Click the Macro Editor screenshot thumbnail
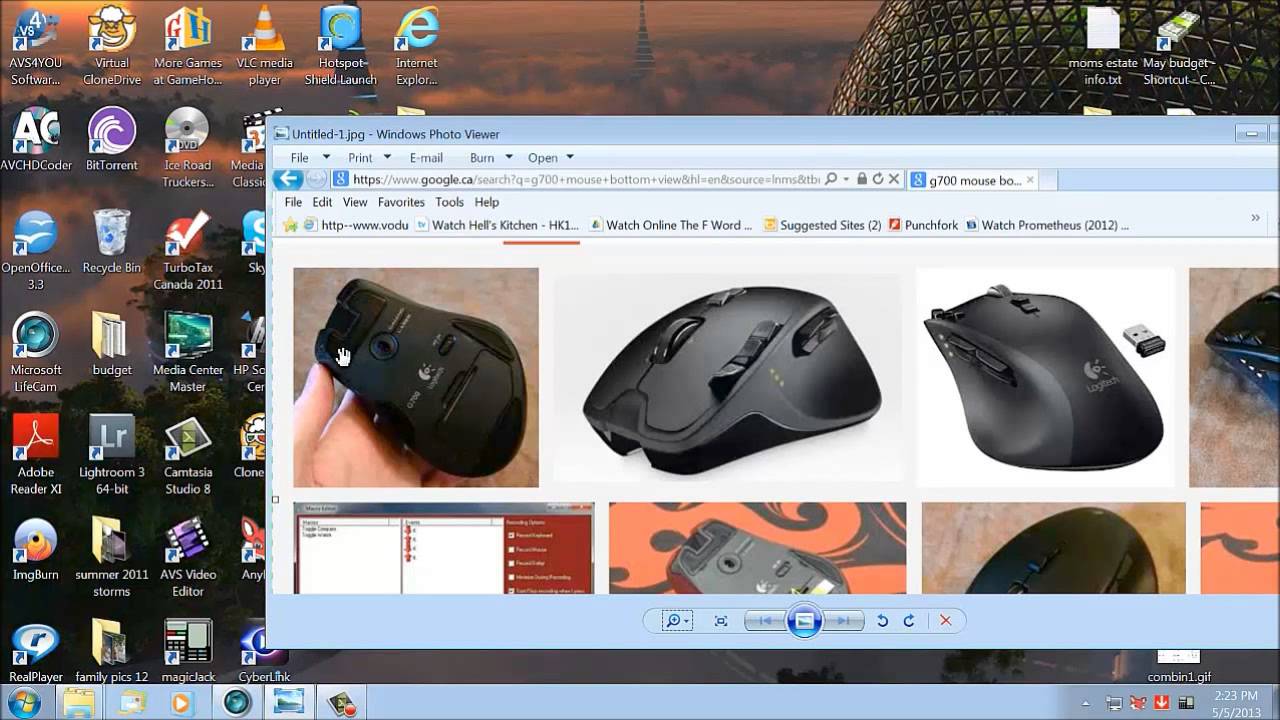Image resolution: width=1280 pixels, height=720 pixels. pos(444,548)
